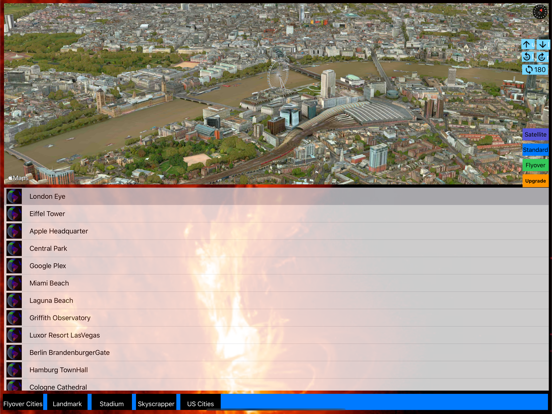This screenshot has height=414, width=552.
Task: Switch to Standard map view
Action: [535, 150]
